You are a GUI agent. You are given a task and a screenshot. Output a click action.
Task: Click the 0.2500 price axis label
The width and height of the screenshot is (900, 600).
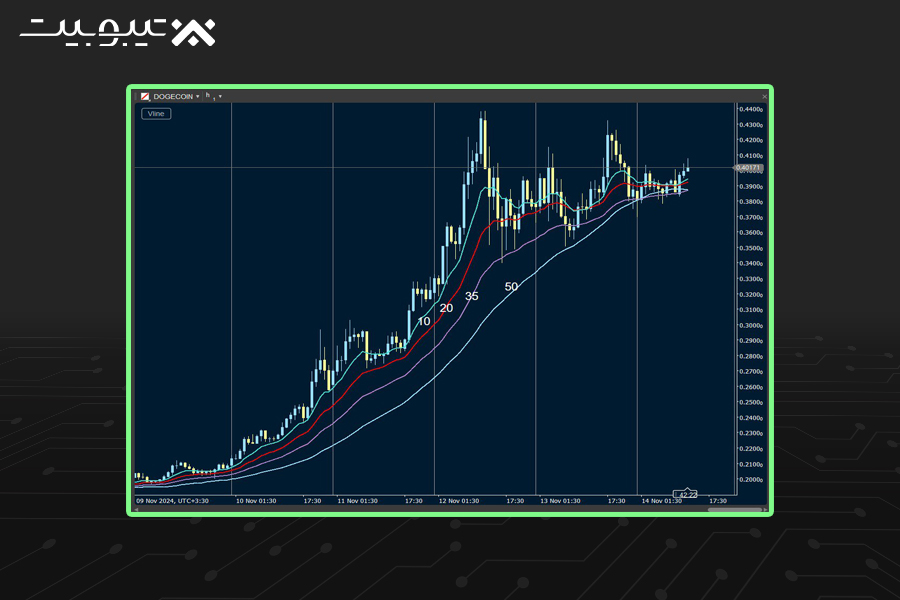(x=751, y=402)
